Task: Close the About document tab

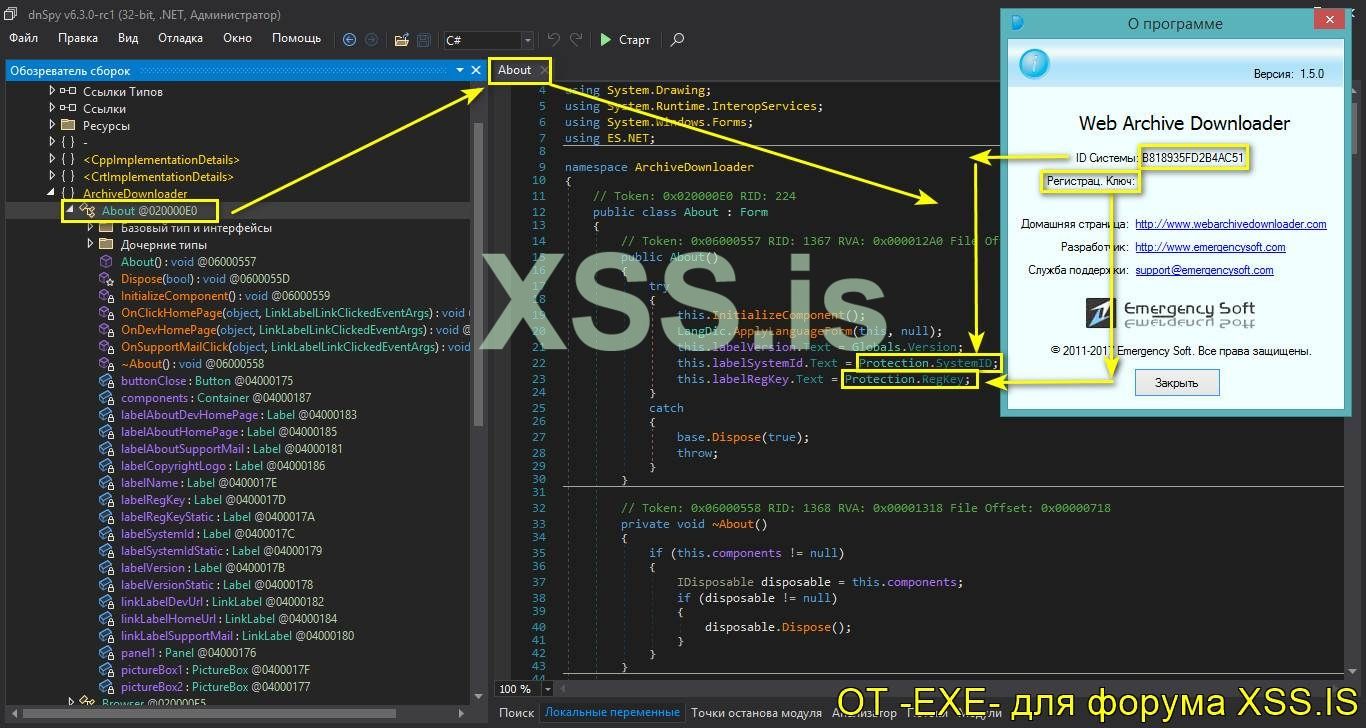Action: [543, 70]
